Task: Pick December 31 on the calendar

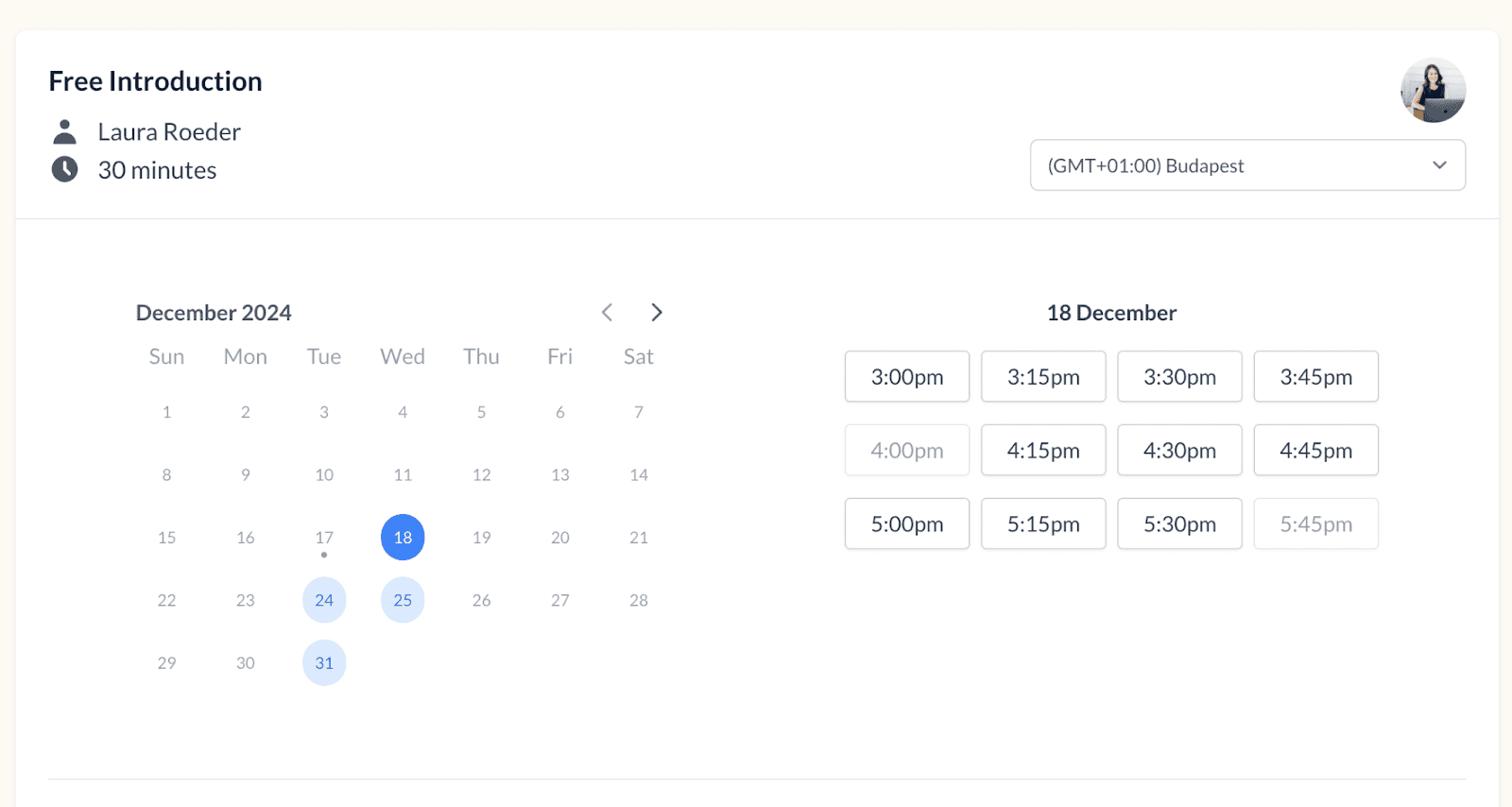Action: point(324,663)
